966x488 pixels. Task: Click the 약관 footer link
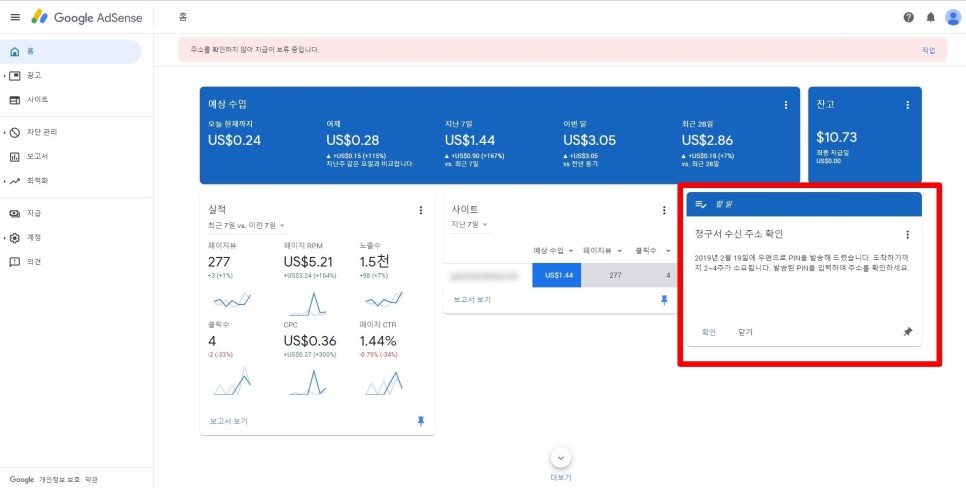[91, 479]
